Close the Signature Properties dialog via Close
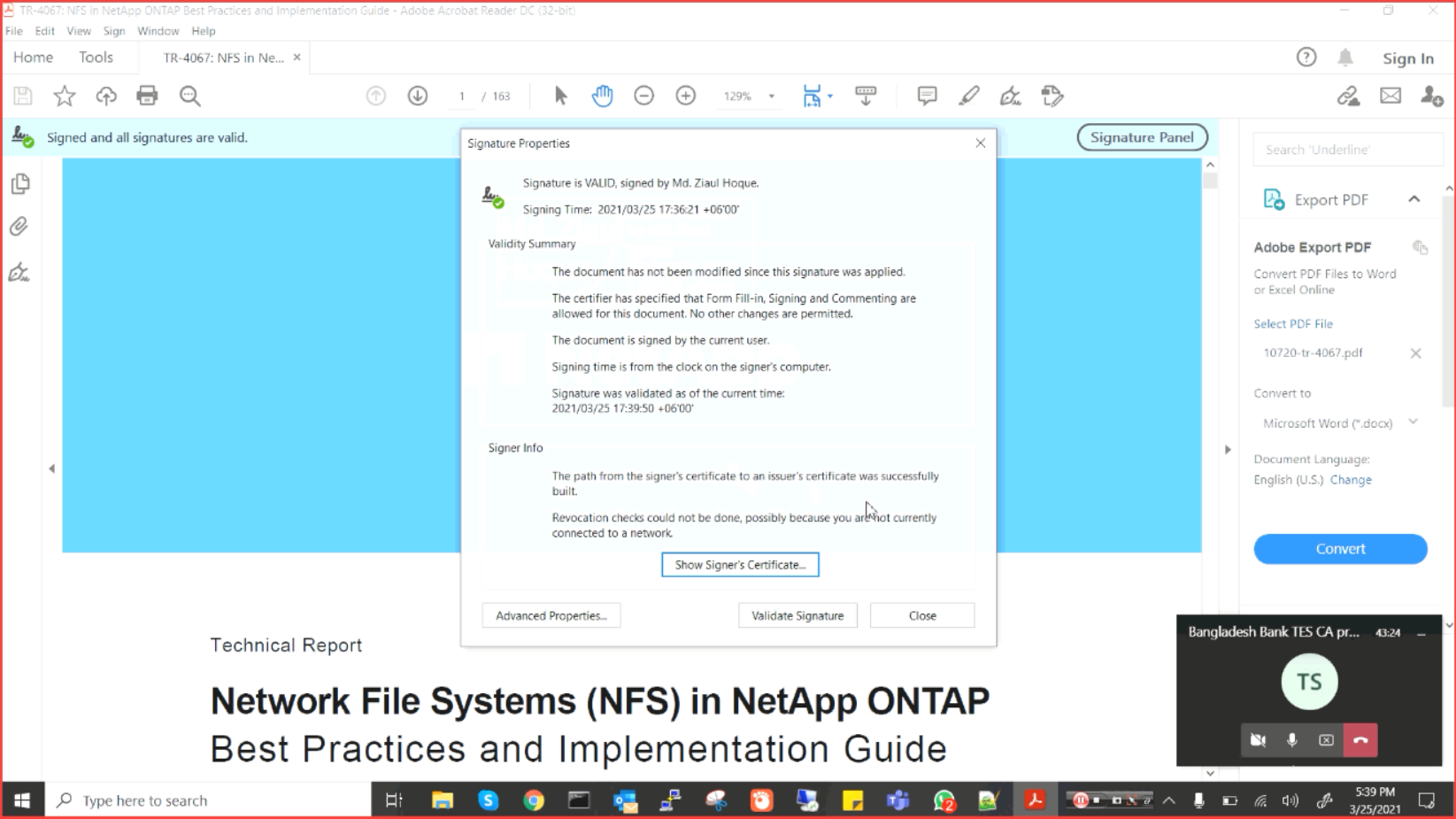 click(922, 615)
